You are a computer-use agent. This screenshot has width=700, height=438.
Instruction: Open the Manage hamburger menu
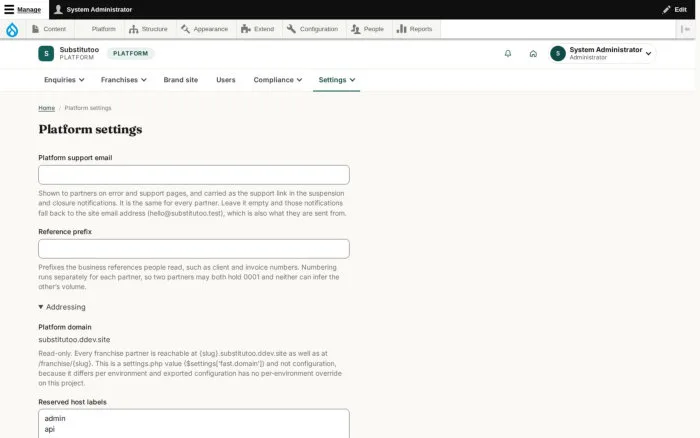22,9
